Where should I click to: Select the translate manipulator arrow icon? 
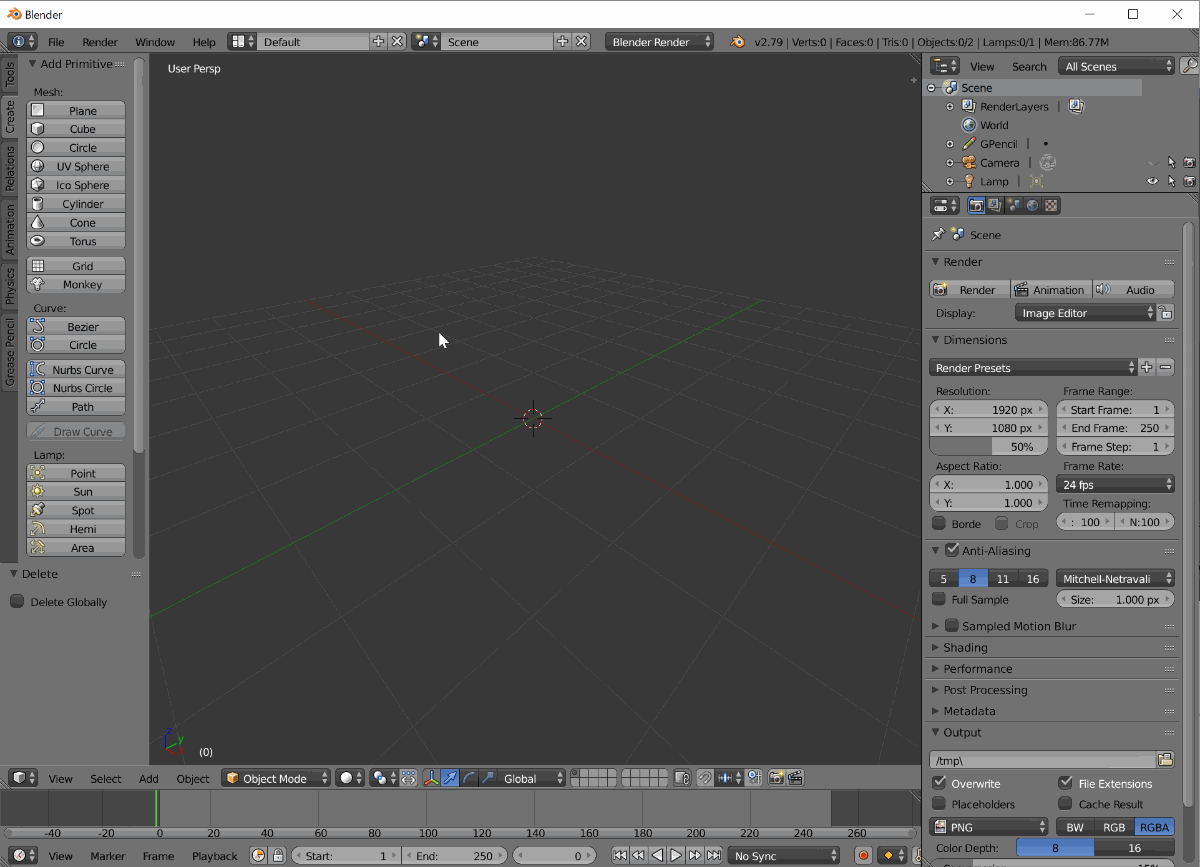coord(450,778)
